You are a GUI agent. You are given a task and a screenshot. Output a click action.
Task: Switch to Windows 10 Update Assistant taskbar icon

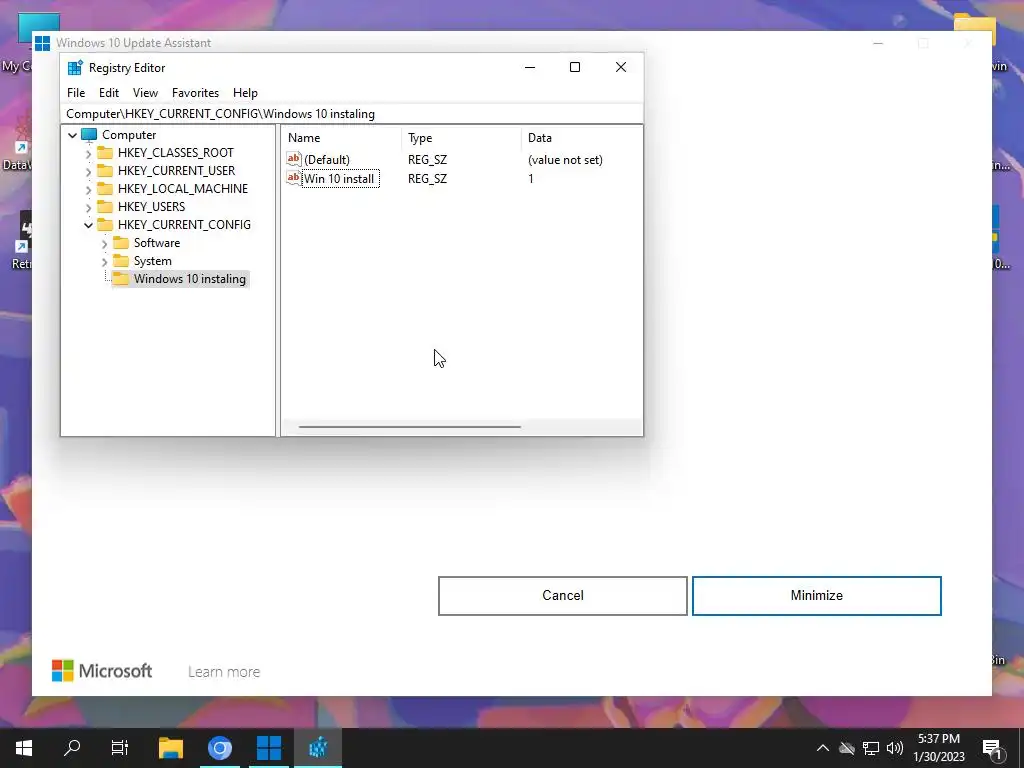[x=268, y=748]
